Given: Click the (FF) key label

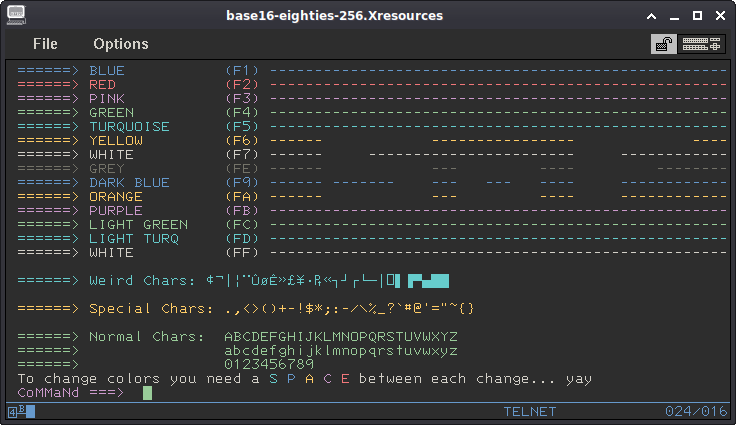Looking at the screenshot, I should pos(242,253).
